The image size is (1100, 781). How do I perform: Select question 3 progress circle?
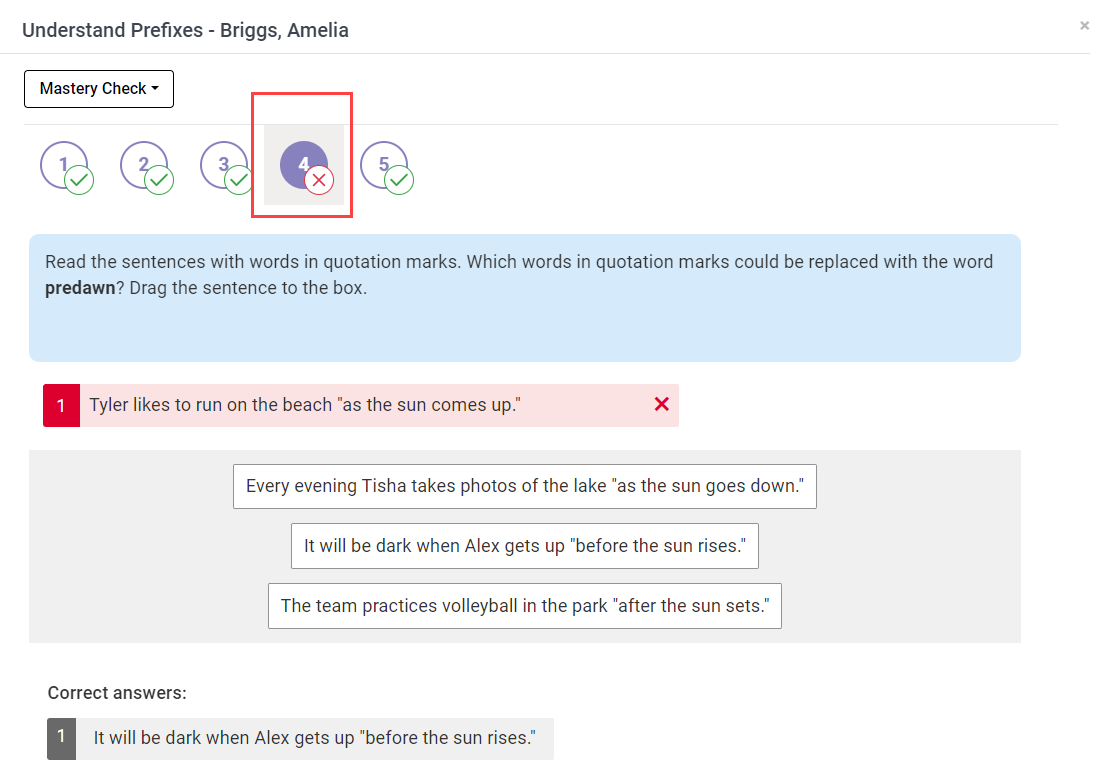click(x=225, y=165)
